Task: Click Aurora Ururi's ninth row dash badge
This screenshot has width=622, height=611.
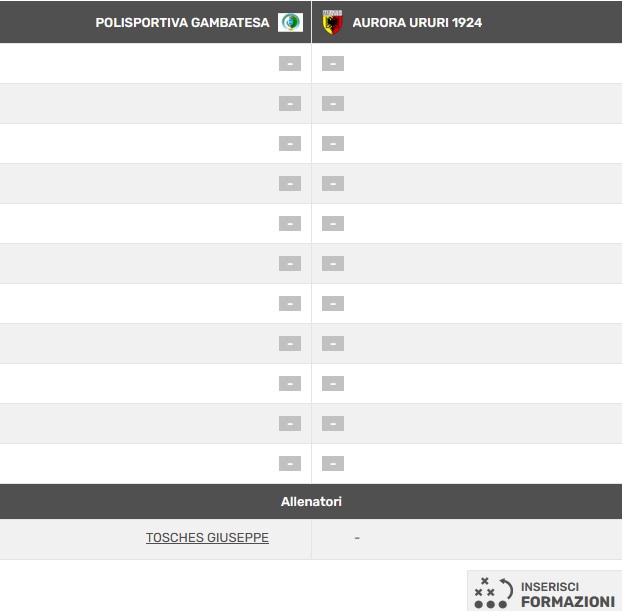Action: point(333,384)
